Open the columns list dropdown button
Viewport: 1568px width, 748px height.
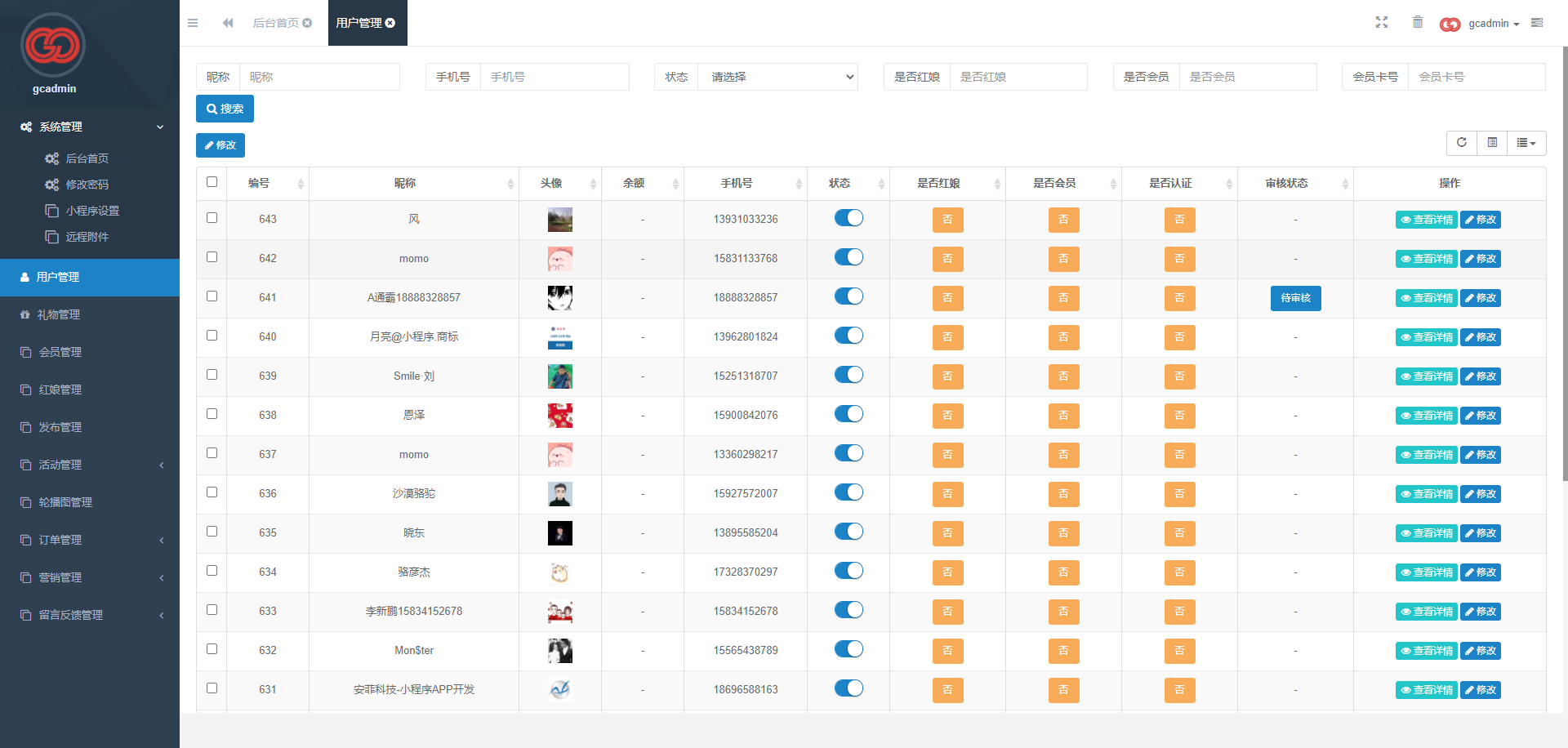[1526, 143]
